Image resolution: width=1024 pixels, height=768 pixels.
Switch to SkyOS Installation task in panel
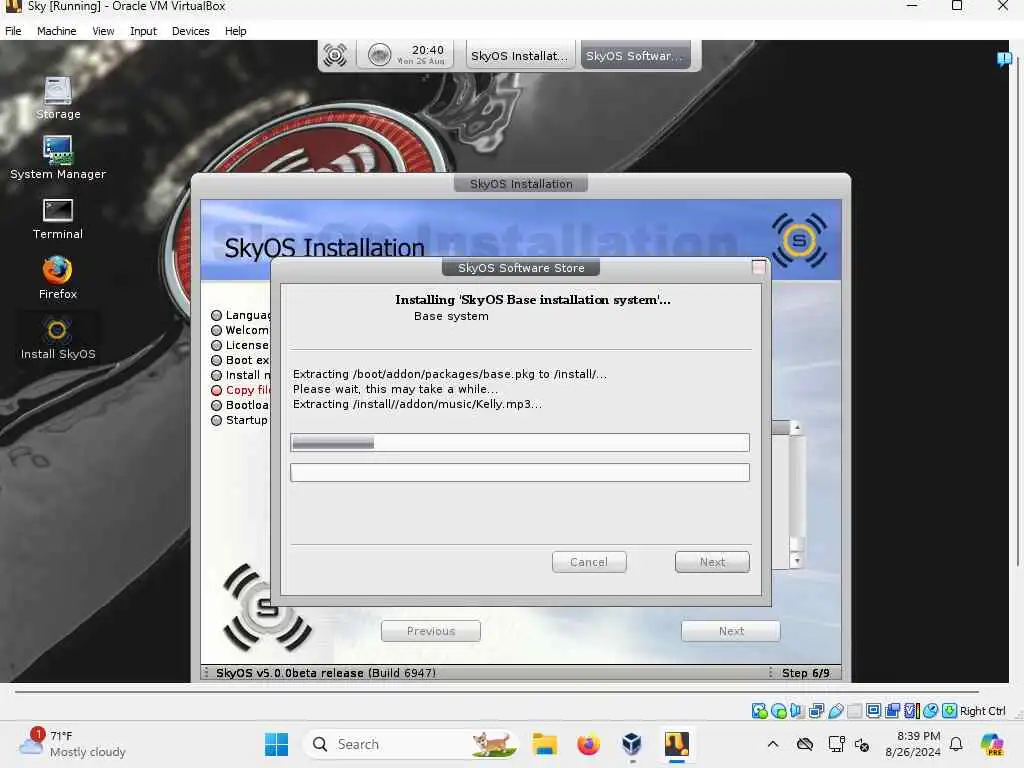pos(520,56)
